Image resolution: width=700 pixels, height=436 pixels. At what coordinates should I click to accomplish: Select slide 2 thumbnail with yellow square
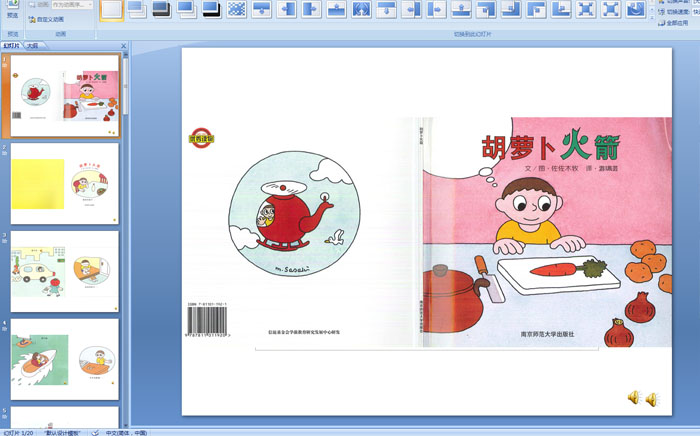[x=65, y=183]
